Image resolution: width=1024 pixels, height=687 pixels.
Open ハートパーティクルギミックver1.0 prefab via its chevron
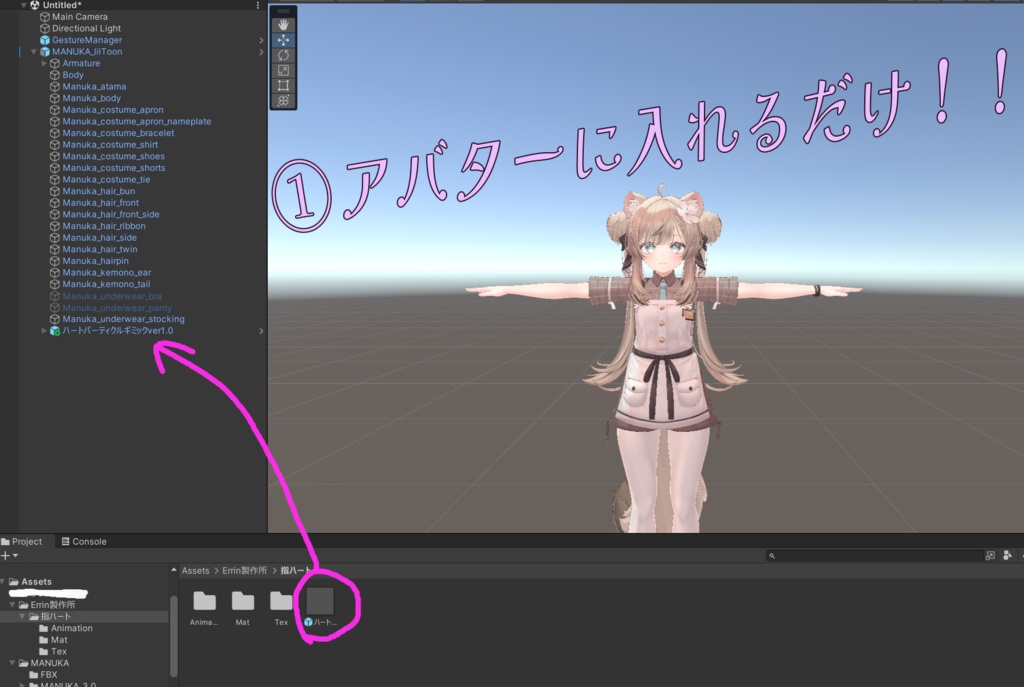pos(261,331)
